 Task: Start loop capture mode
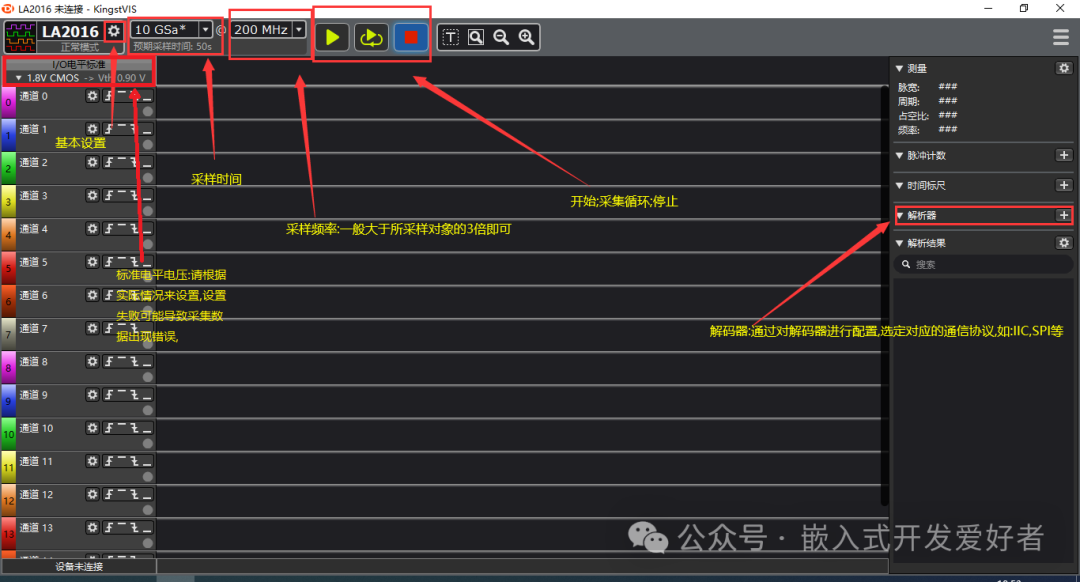click(371, 37)
